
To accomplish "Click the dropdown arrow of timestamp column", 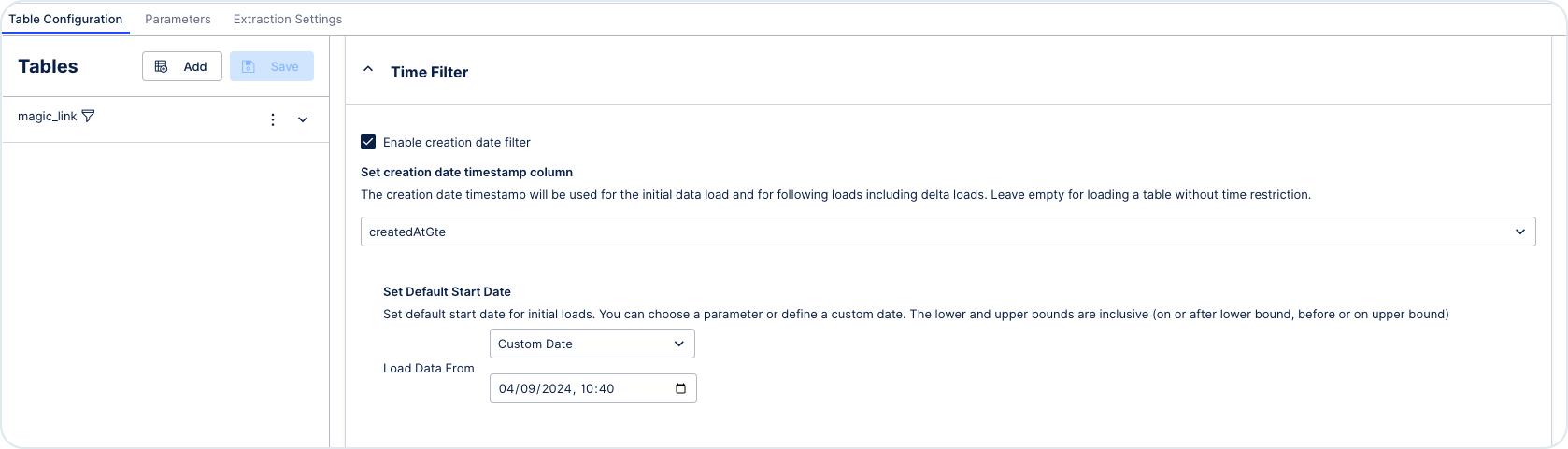I will click(x=1520, y=232).
